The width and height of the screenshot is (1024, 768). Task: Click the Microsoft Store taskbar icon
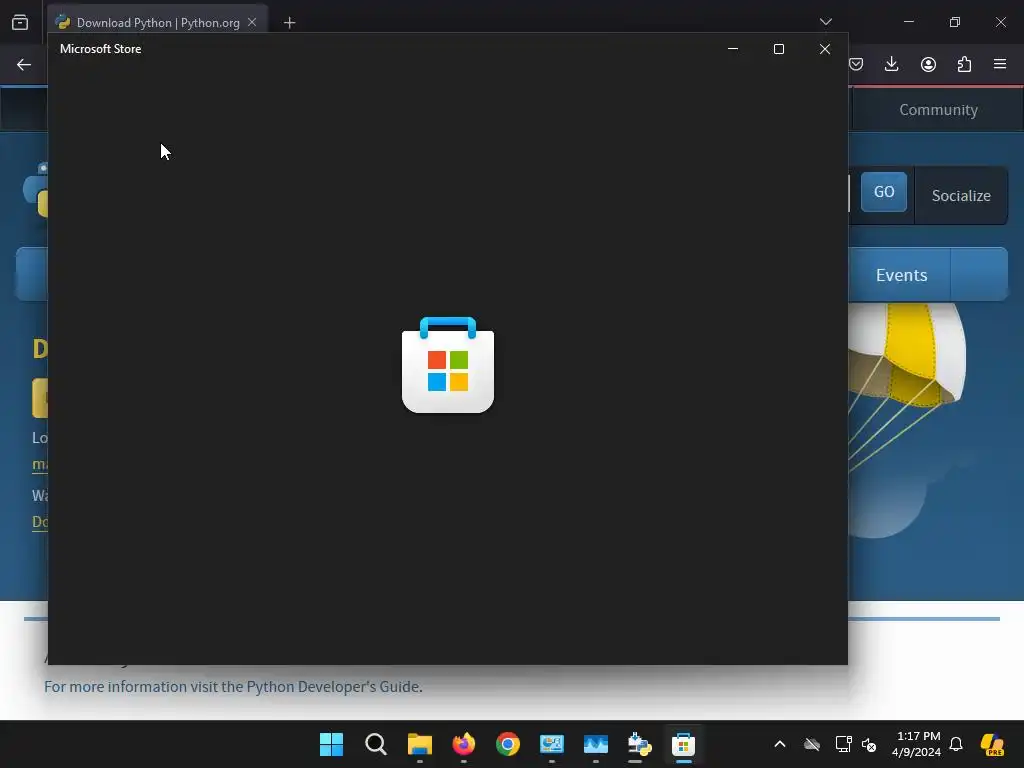point(684,744)
